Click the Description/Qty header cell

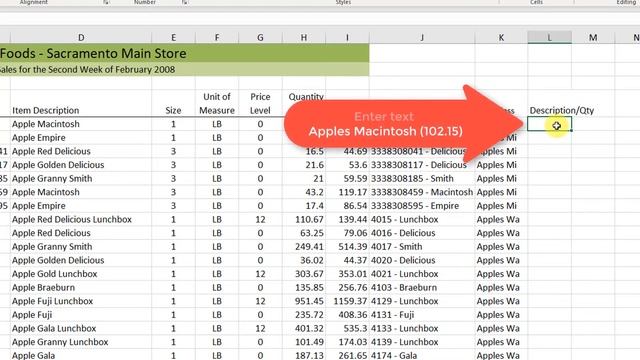pyautogui.click(x=562, y=110)
